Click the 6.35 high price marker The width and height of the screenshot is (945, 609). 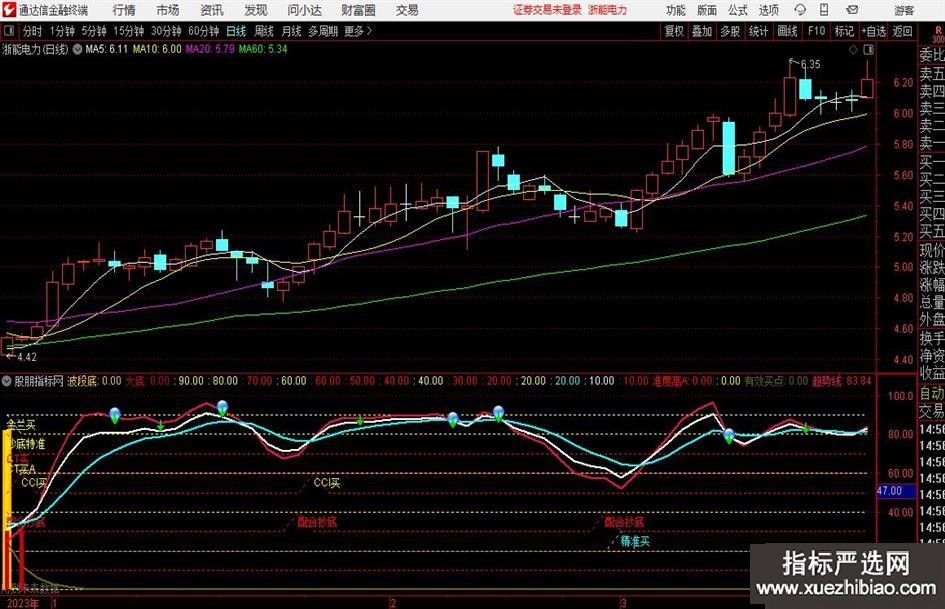(x=810, y=65)
